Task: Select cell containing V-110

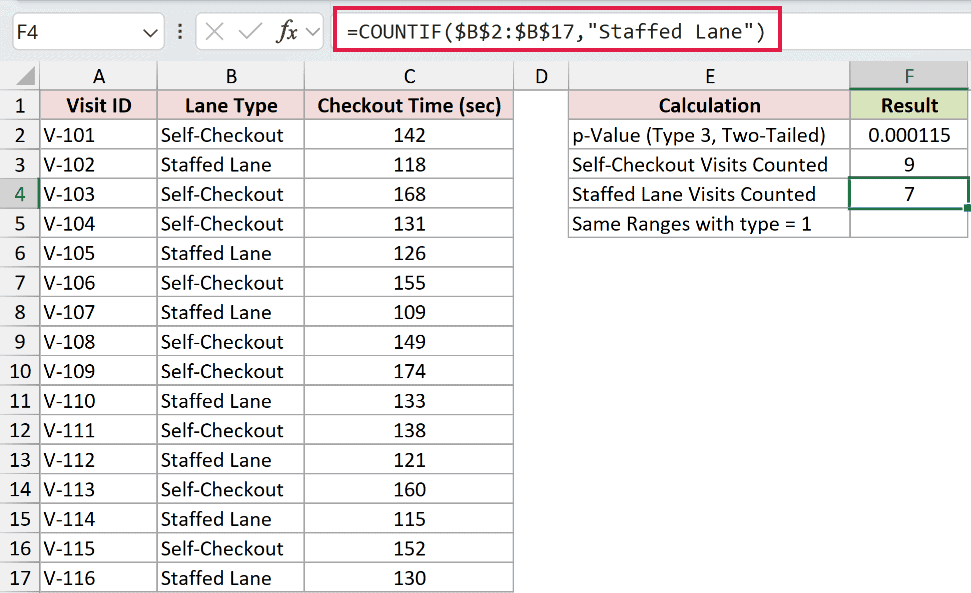Action: [98, 400]
